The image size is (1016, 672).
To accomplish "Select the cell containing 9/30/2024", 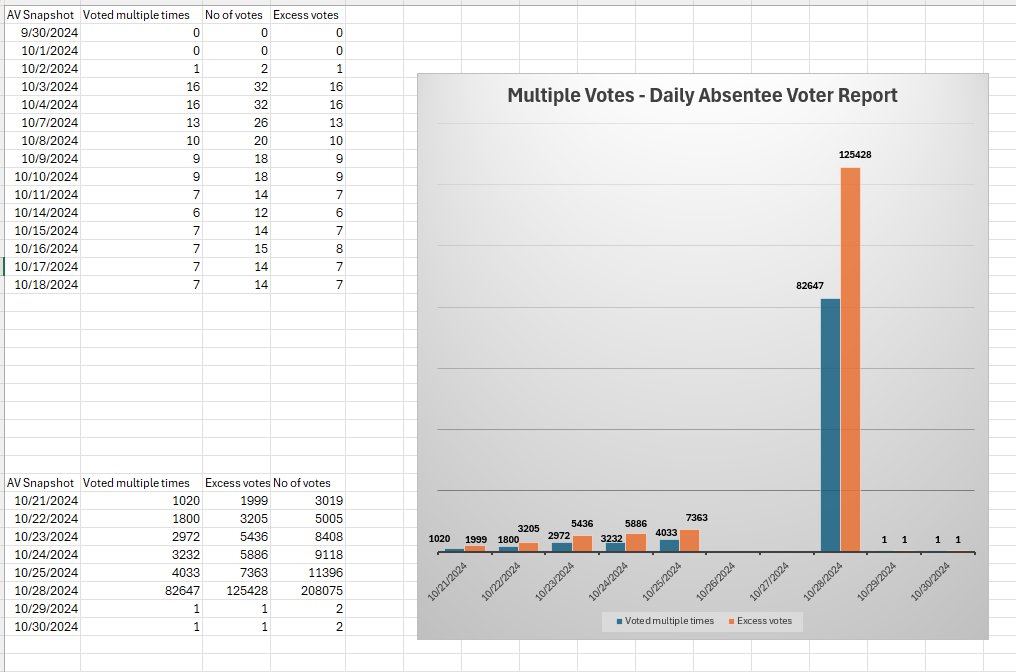I will pos(48,32).
